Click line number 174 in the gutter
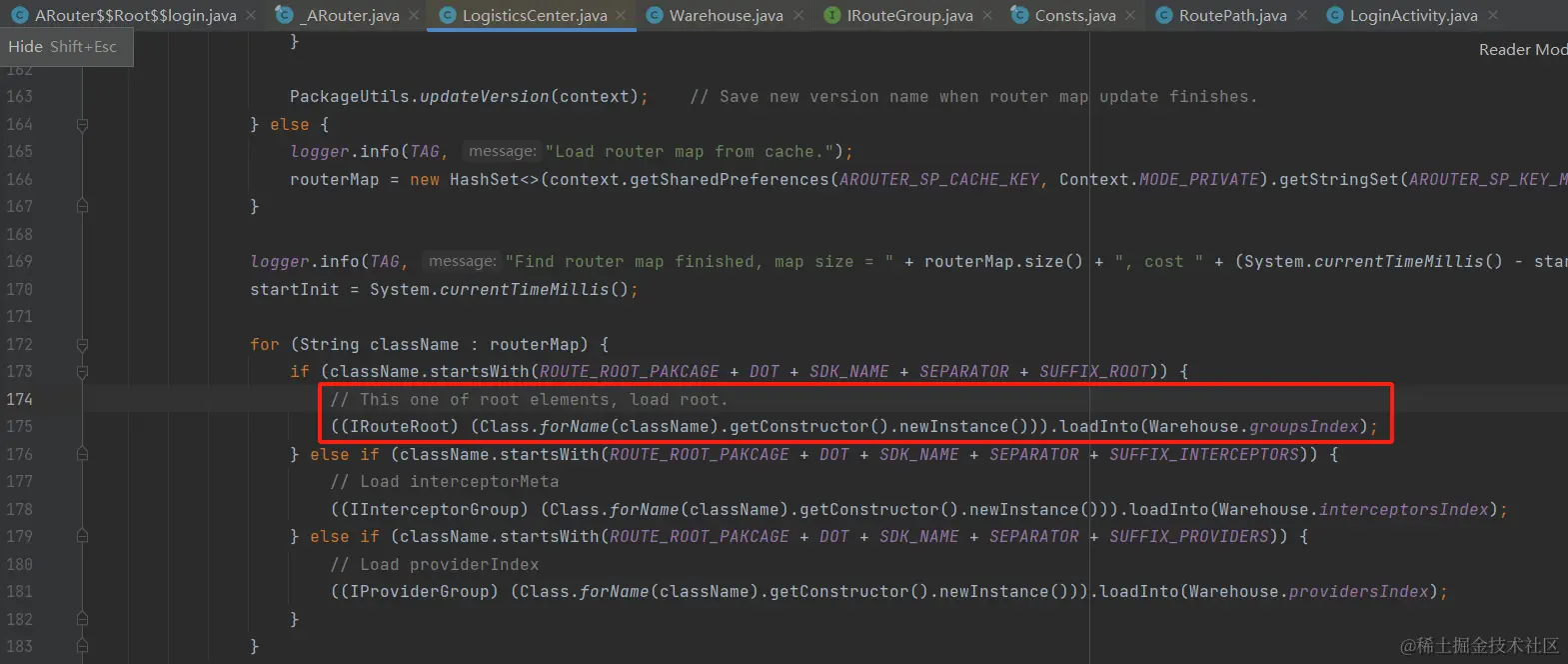1568x664 pixels. click(x=20, y=399)
